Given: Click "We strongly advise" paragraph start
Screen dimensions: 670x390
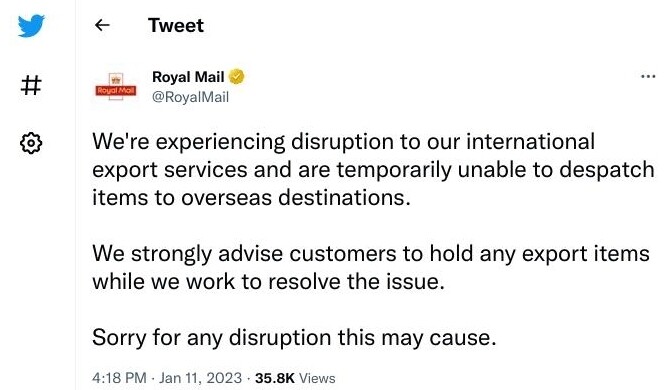Looking at the screenshot, I should click(188, 254).
